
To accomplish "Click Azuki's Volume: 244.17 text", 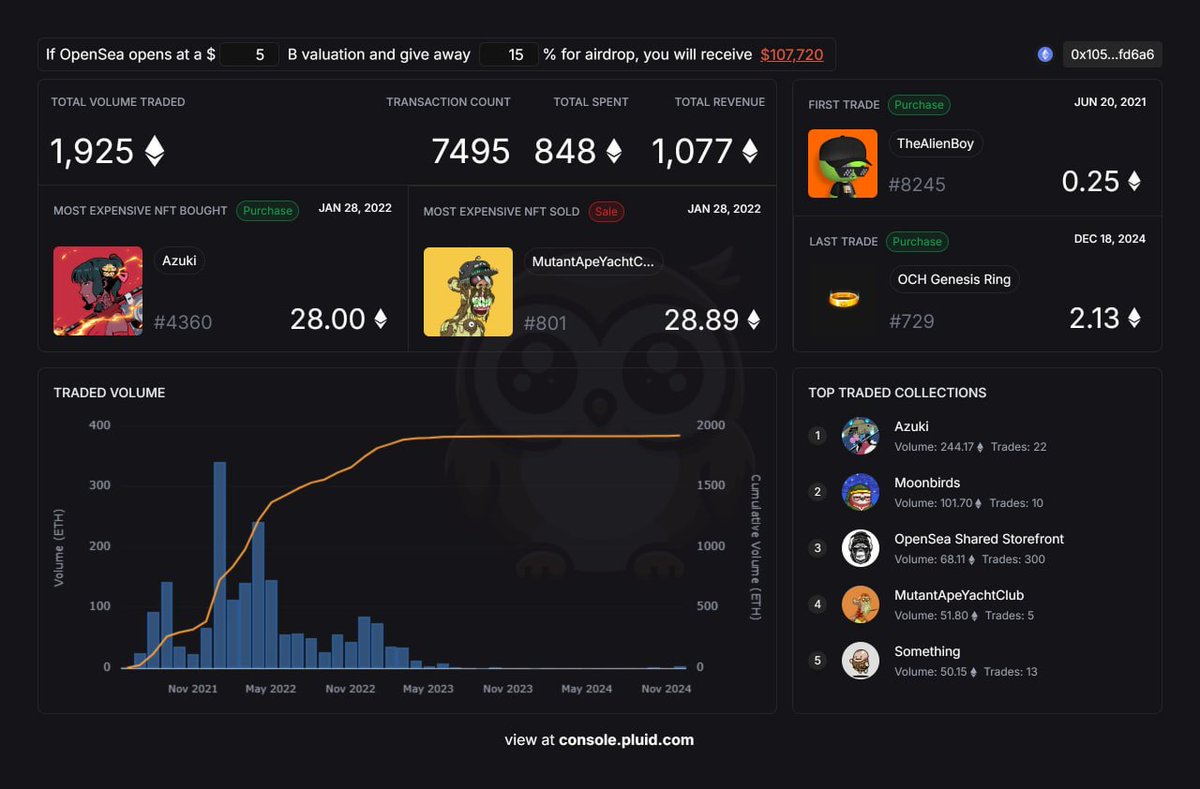I will pos(939,447).
